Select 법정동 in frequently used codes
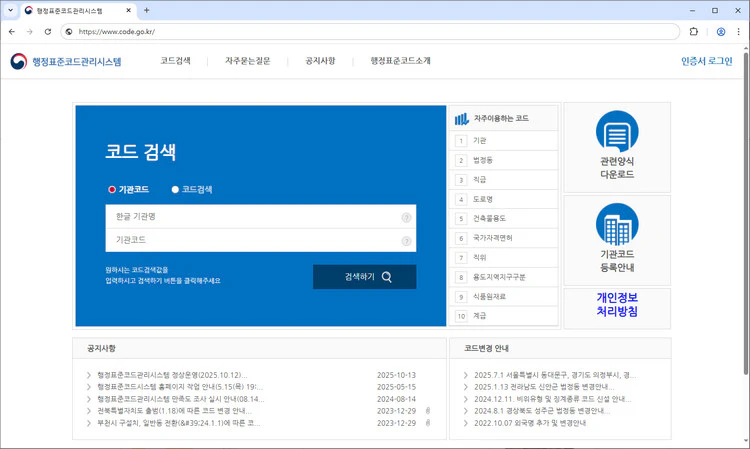 [483, 160]
